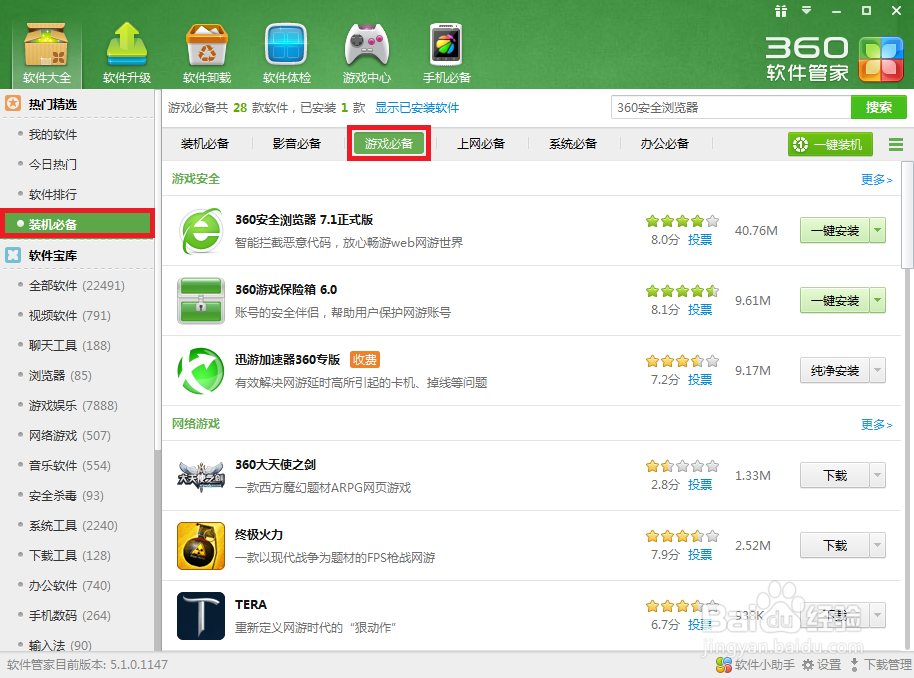The height and width of the screenshot is (678, 914).
Task: Expand 360游戏保险箱 install options arrow
Action: point(877,300)
